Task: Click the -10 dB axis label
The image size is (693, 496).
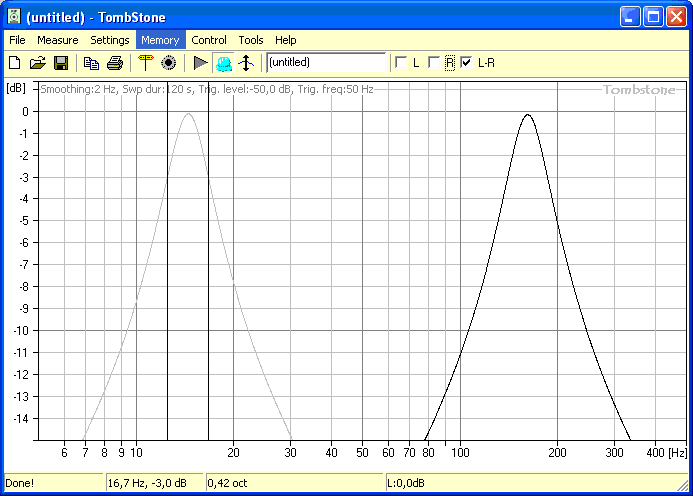Action: (x=19, y=331)
